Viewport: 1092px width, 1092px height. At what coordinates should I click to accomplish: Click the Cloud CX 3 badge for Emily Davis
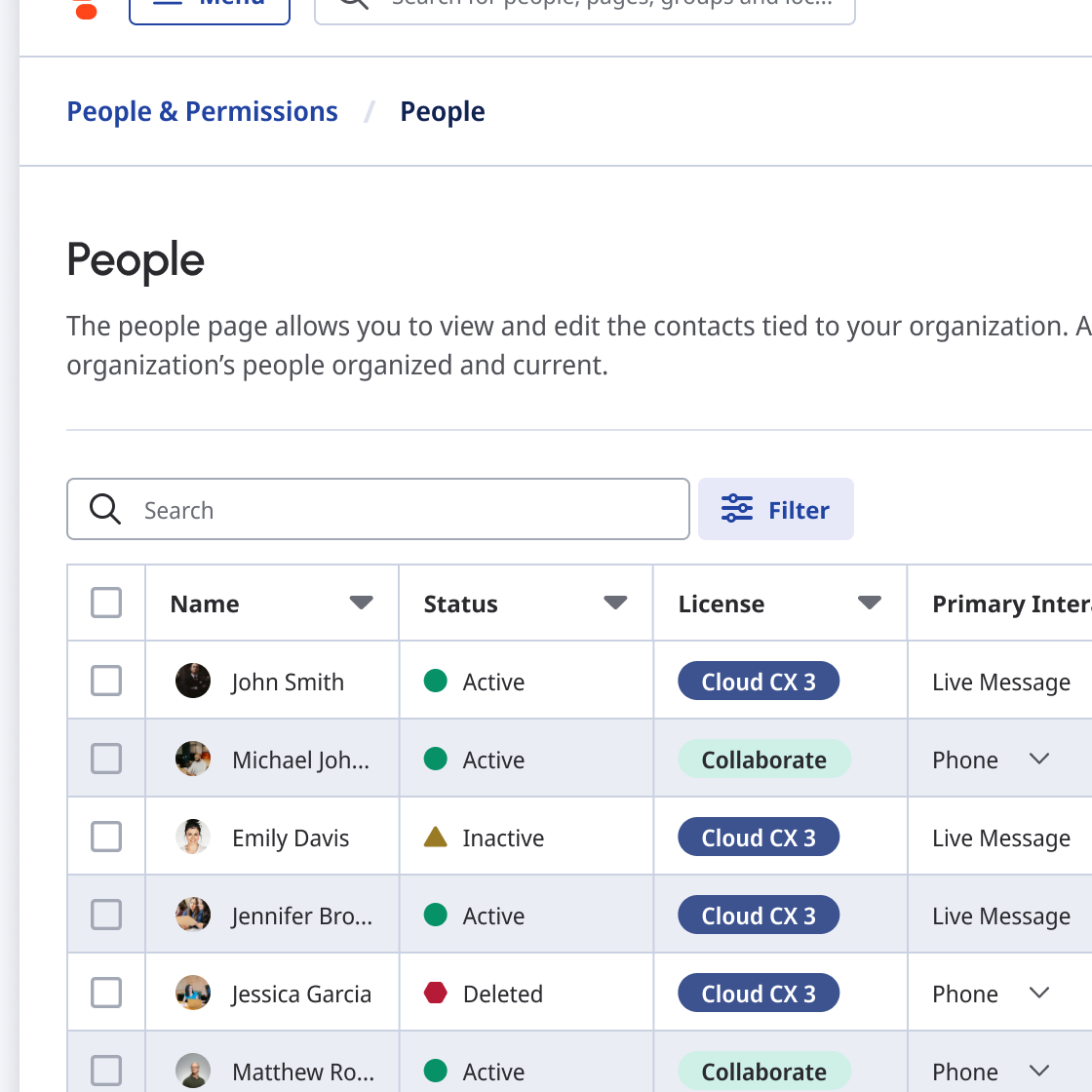759,838
